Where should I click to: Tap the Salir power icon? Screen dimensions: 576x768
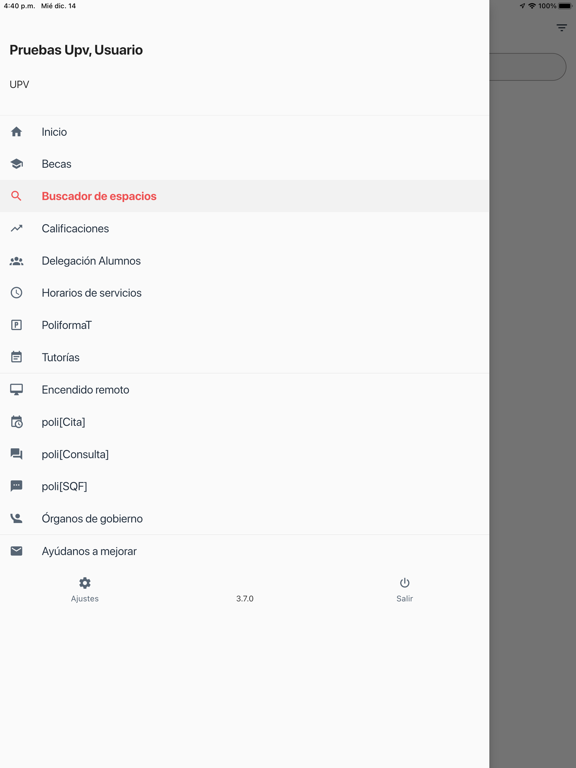(x=405, y=583)
